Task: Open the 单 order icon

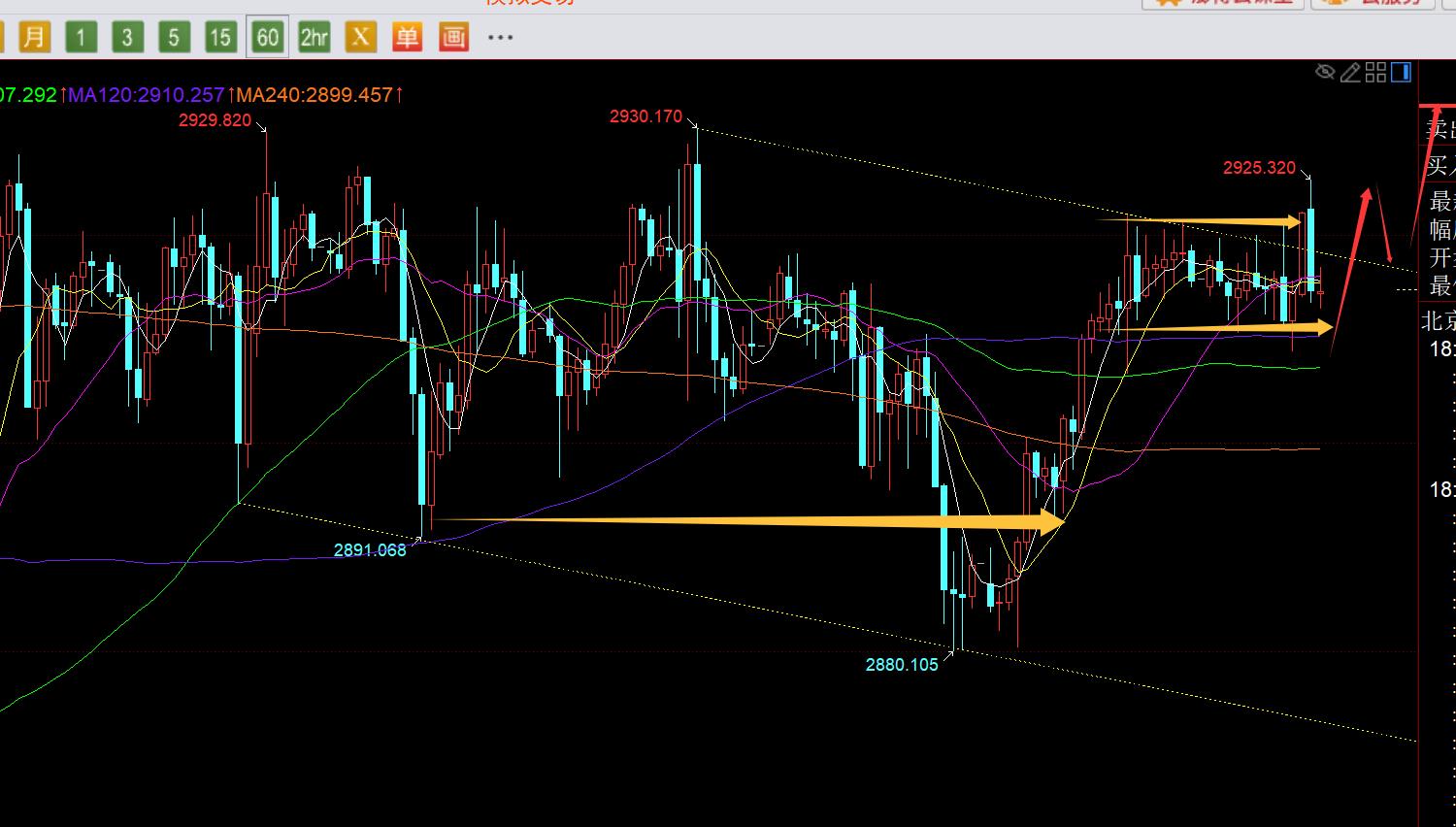Action: (x=407, y=38)
